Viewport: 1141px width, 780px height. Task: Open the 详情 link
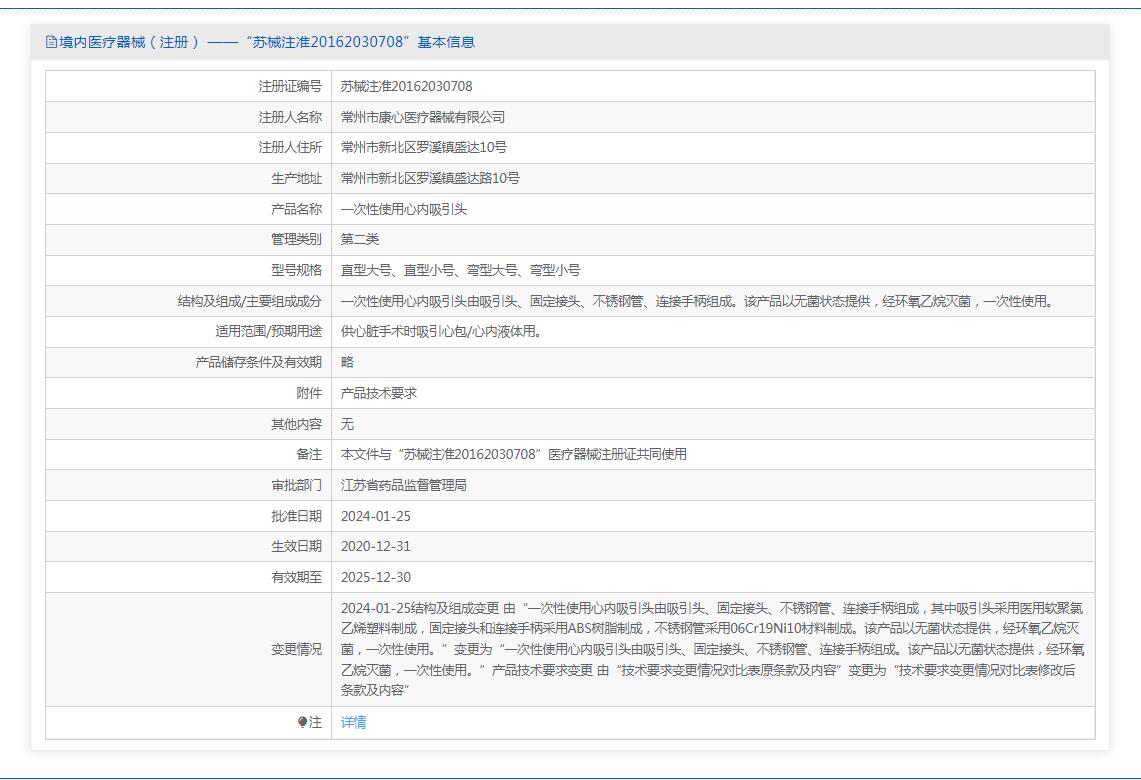[x=353, y=723]
